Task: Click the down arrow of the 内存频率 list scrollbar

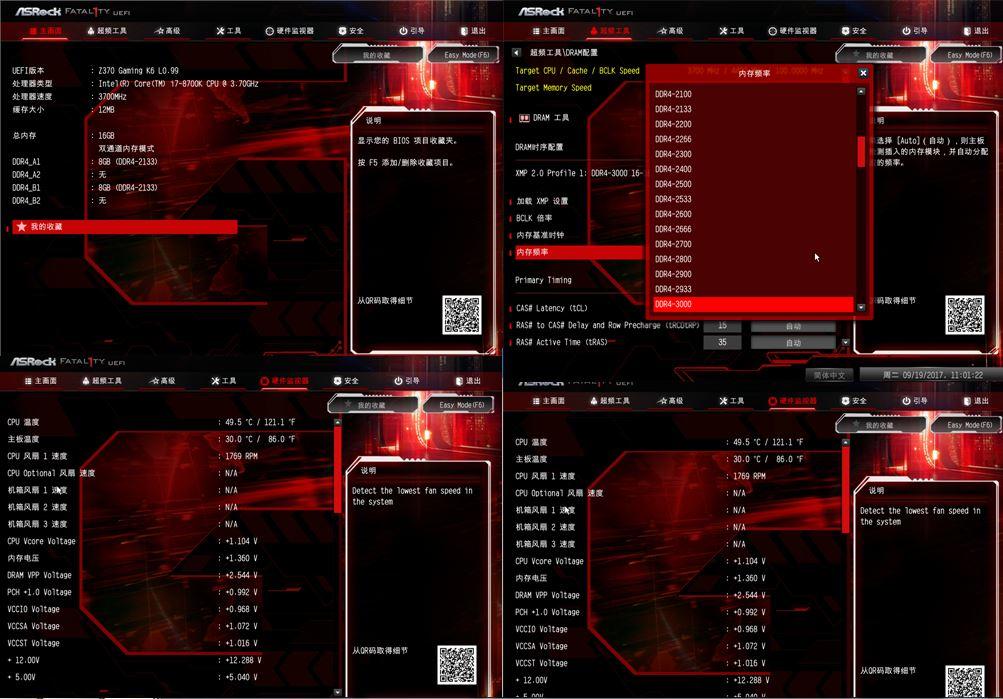Action: (861, 308)
